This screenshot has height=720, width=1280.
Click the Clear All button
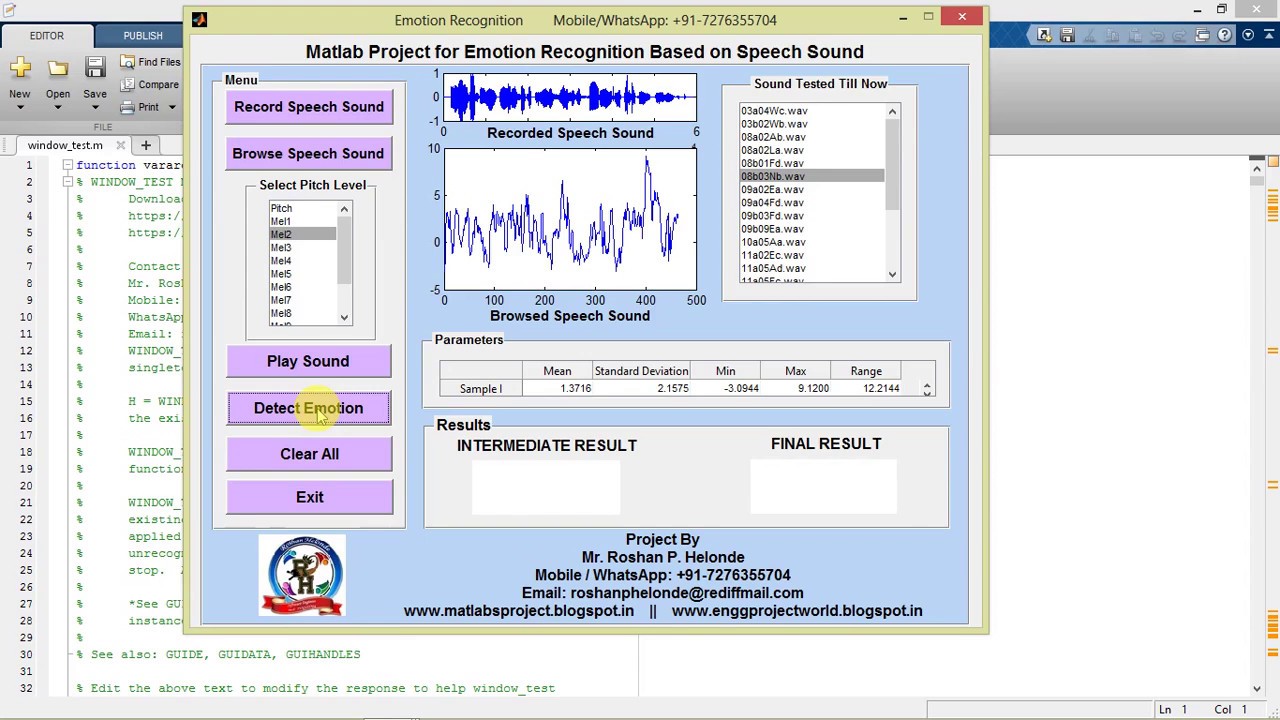309,454
